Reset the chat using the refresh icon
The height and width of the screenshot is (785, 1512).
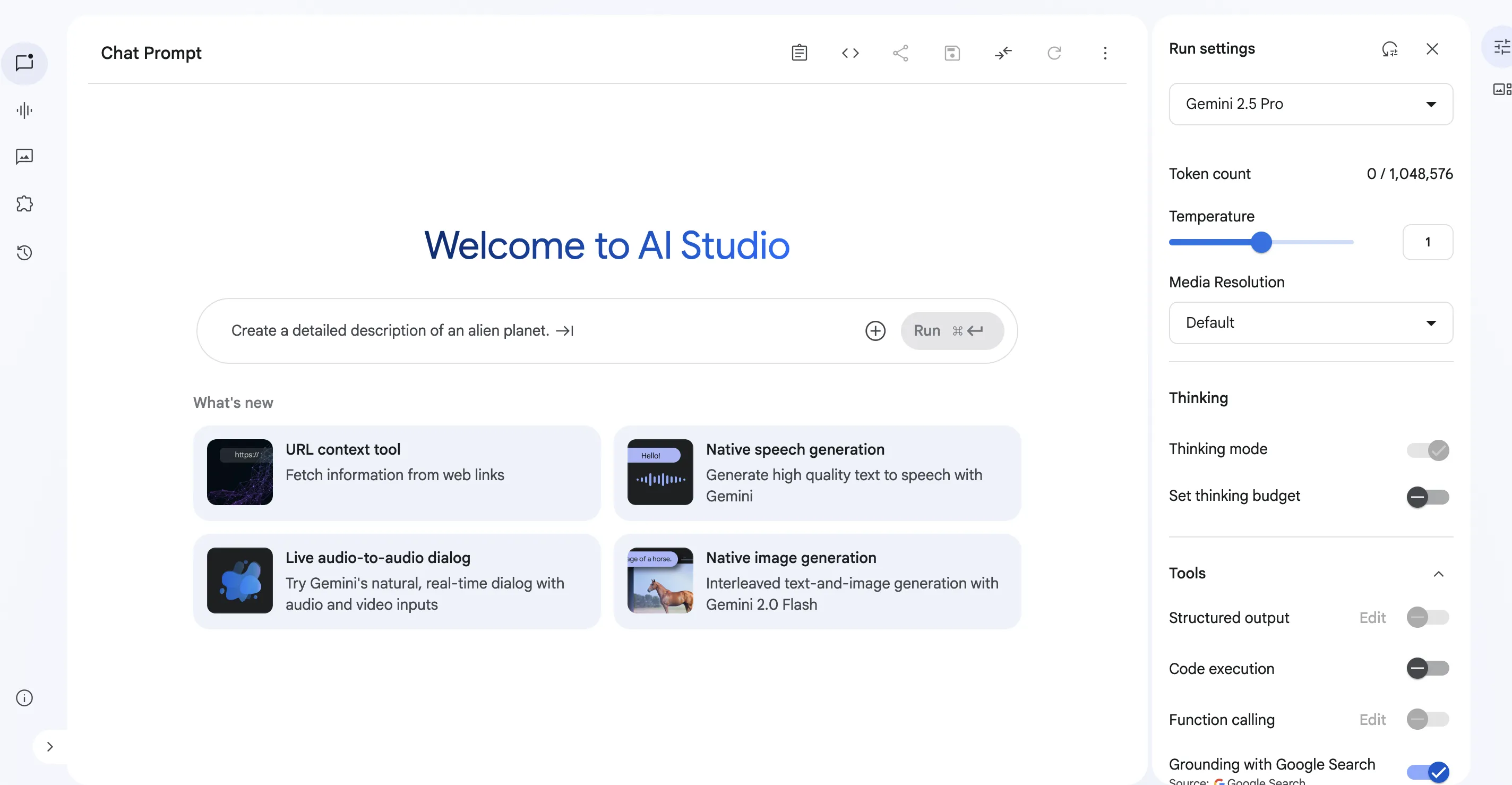click(1054, 53)
